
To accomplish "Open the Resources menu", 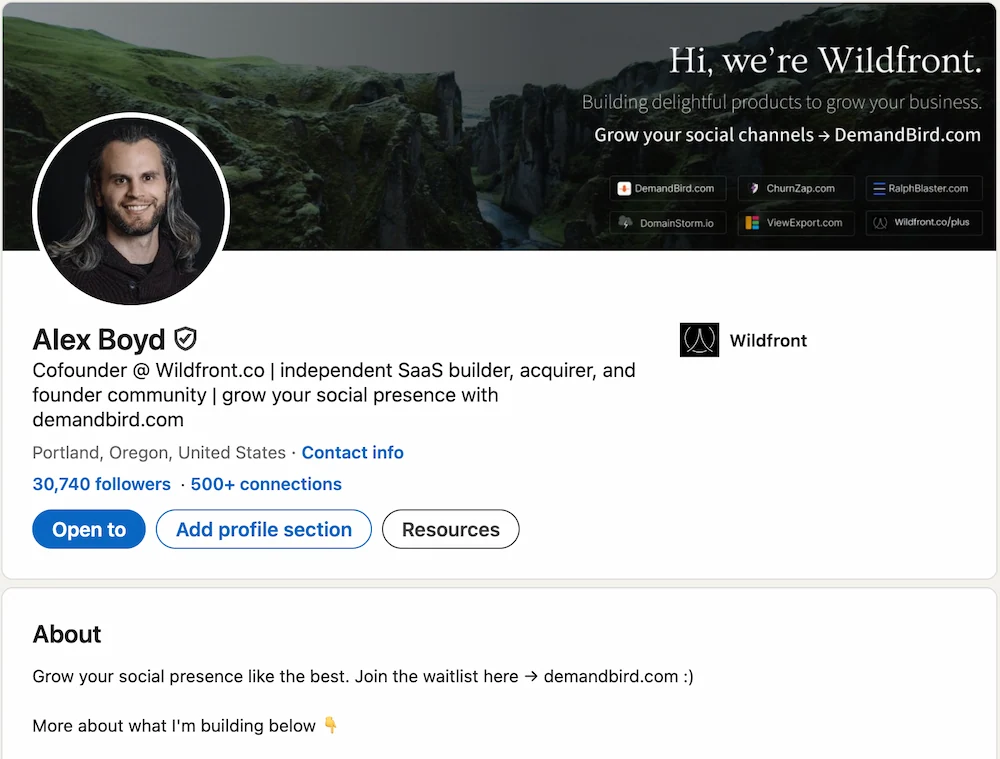I will pos(450,529).
